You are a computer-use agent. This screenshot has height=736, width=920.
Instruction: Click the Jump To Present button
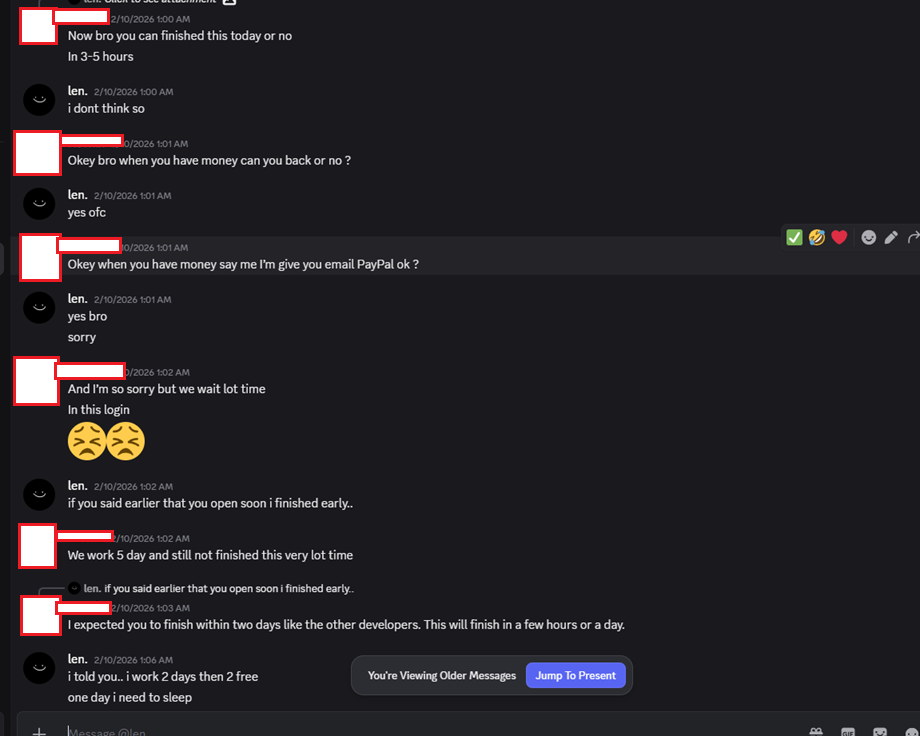coord(575,675)
